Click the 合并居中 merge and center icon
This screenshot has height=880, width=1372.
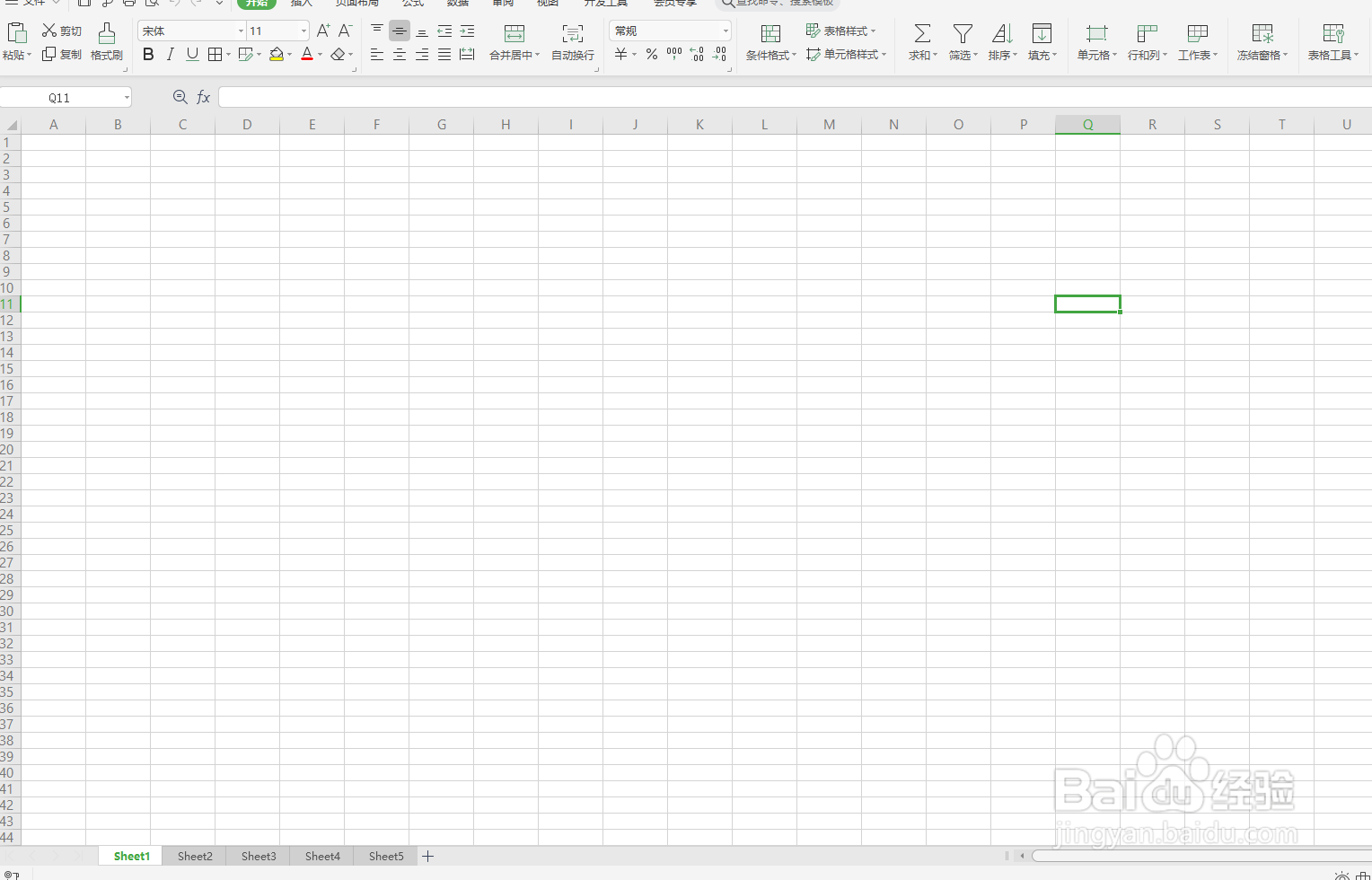point(514,34)
